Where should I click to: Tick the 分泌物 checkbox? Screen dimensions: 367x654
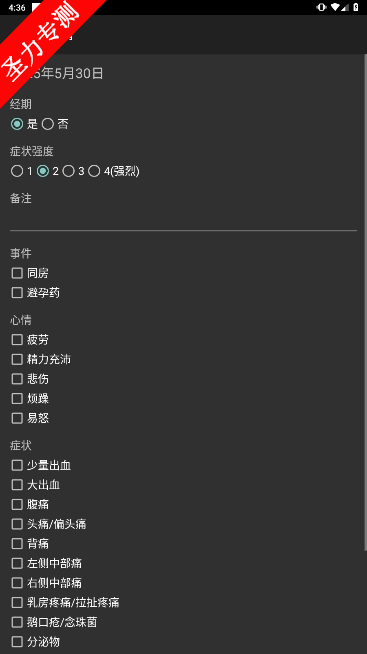tap(35, 641)
